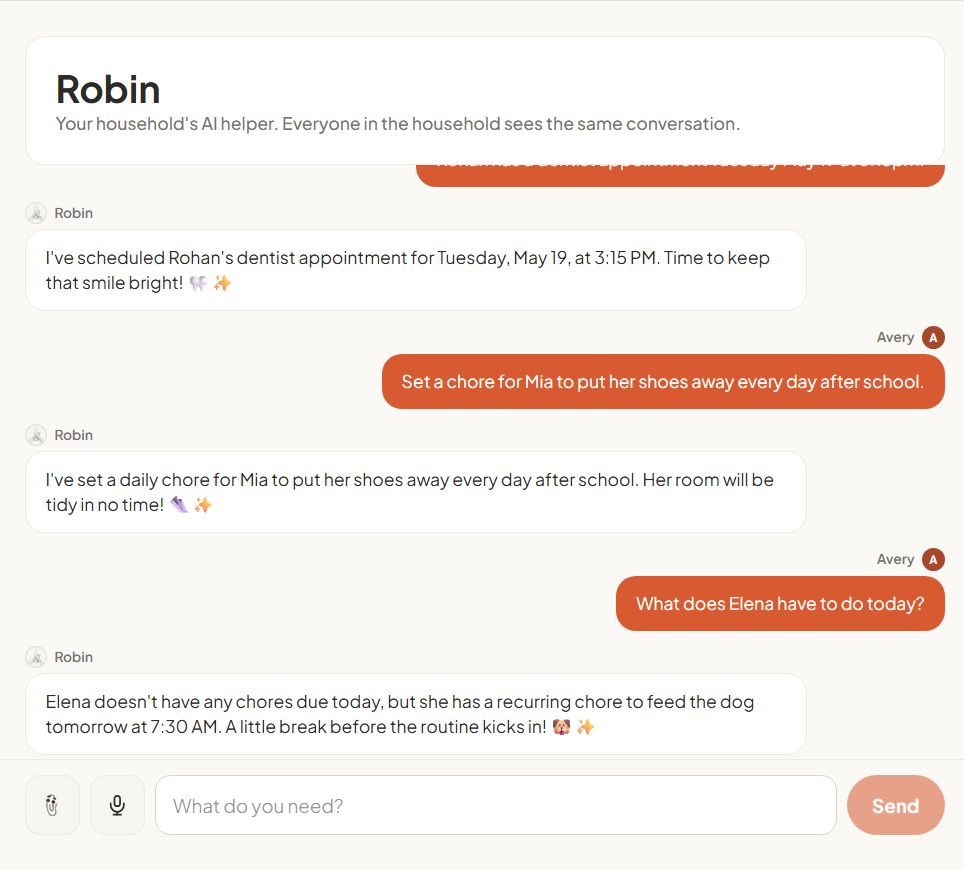The image size is (964, 870).
Task: Click message 'What does Elena have to do today?'
Action: click(780, 604)
